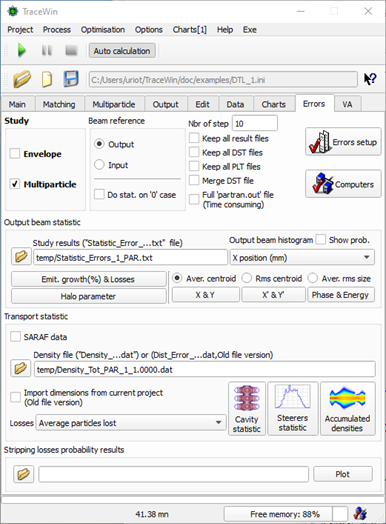Click the Halo parameter button
This screenshot has width=386, height=524.
point(88,296)
